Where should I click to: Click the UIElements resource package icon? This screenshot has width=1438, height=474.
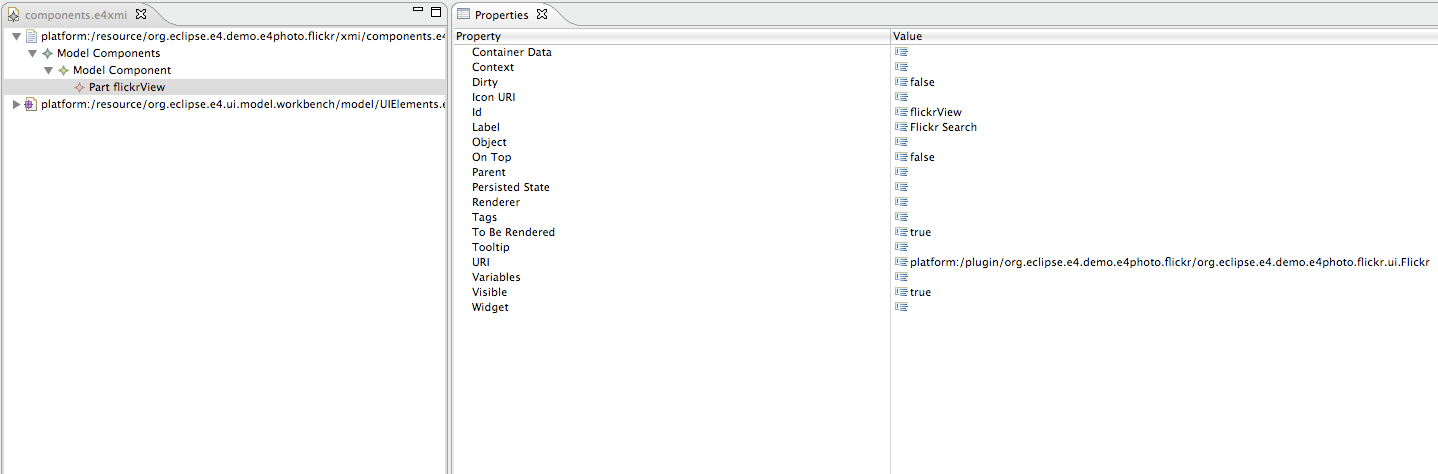(x=31, y=104)
